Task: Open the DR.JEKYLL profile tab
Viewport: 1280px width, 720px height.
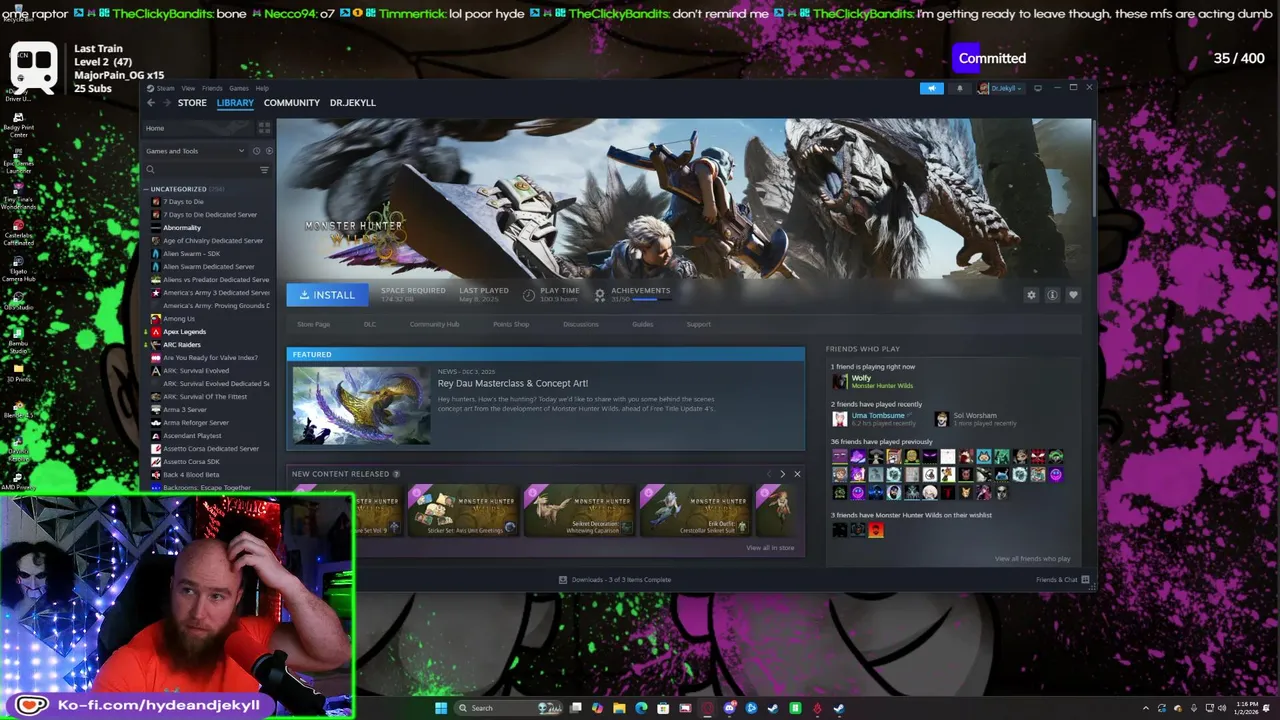Action: tap(353, 103)
